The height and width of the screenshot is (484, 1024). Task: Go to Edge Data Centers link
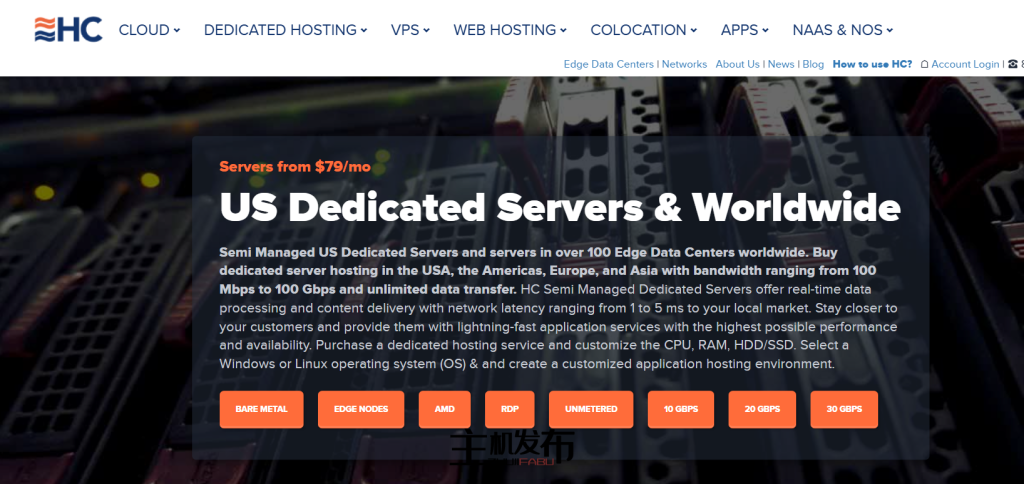[608, 64]
